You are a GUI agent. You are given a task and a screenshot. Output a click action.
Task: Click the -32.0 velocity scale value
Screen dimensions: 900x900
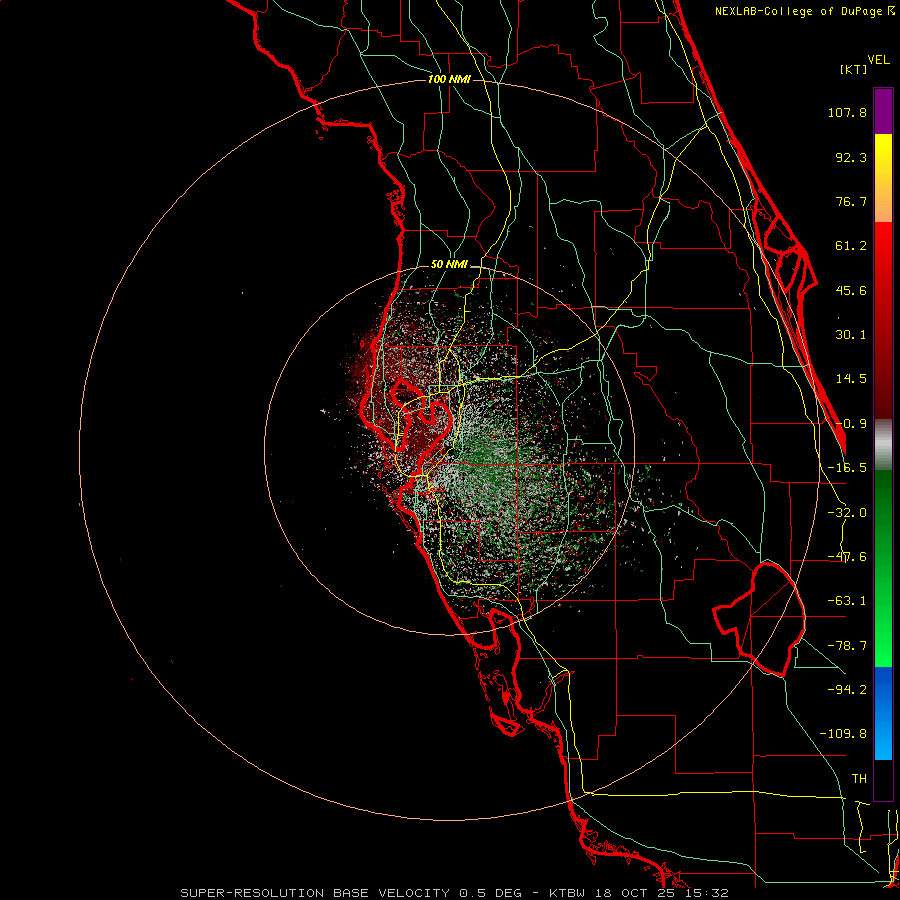[x=847, y=513]
